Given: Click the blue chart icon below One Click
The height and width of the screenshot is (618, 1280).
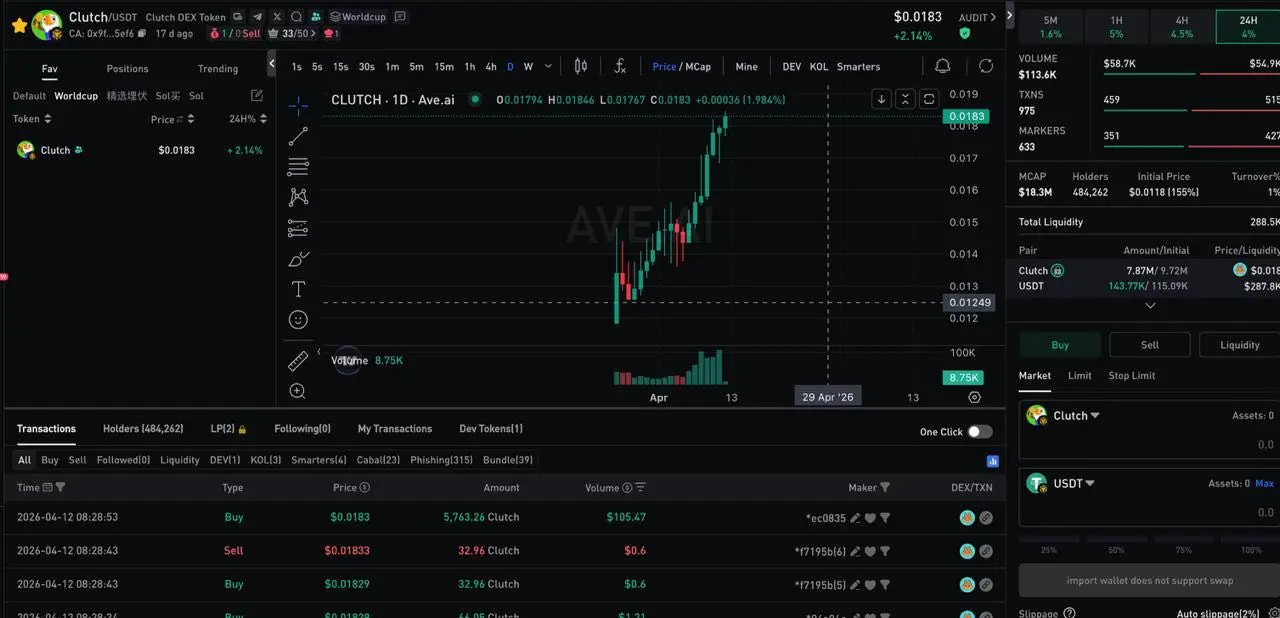Looking at the screenshot, I should click(993, 461).
